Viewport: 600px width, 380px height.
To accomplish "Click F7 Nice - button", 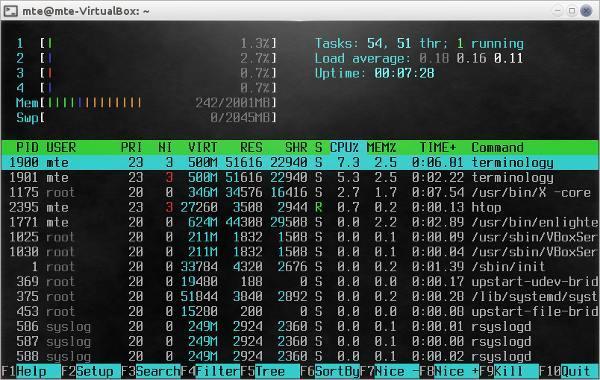I will point(390,371).
